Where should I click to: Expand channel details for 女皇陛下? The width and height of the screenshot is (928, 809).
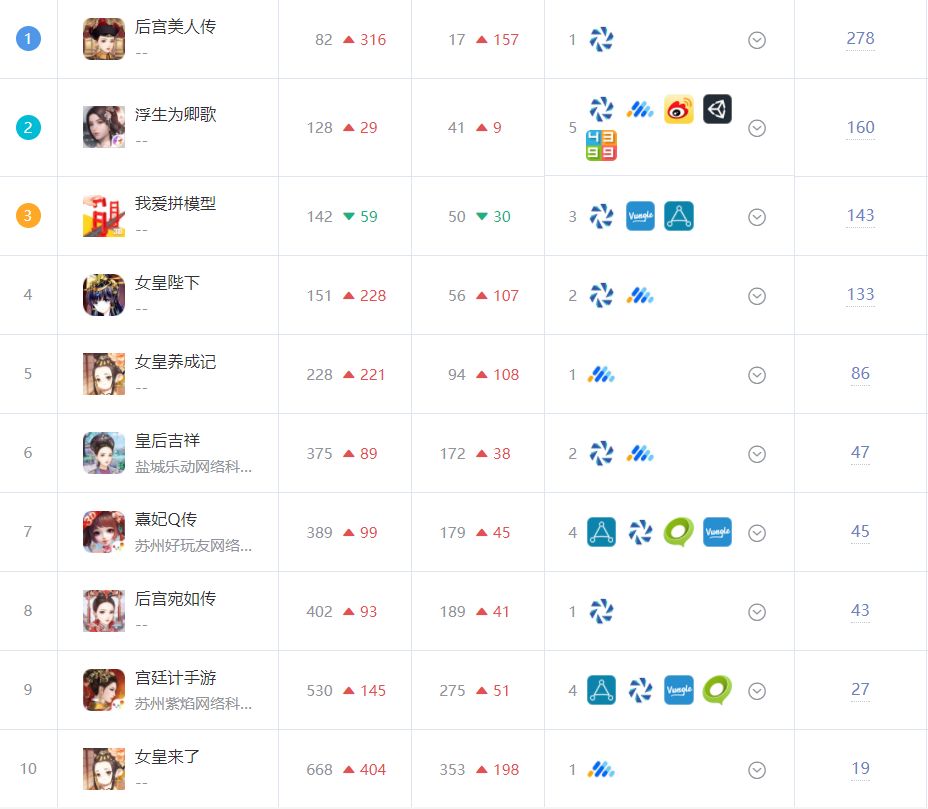pos(757,296)
